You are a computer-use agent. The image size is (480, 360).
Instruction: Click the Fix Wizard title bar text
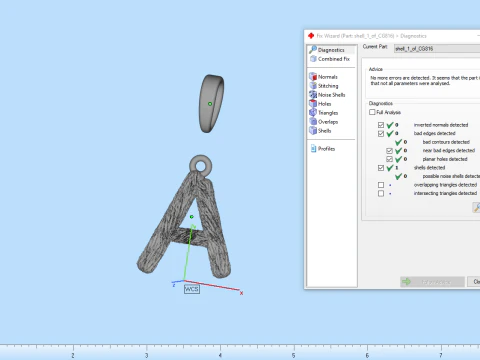[371, 36]
